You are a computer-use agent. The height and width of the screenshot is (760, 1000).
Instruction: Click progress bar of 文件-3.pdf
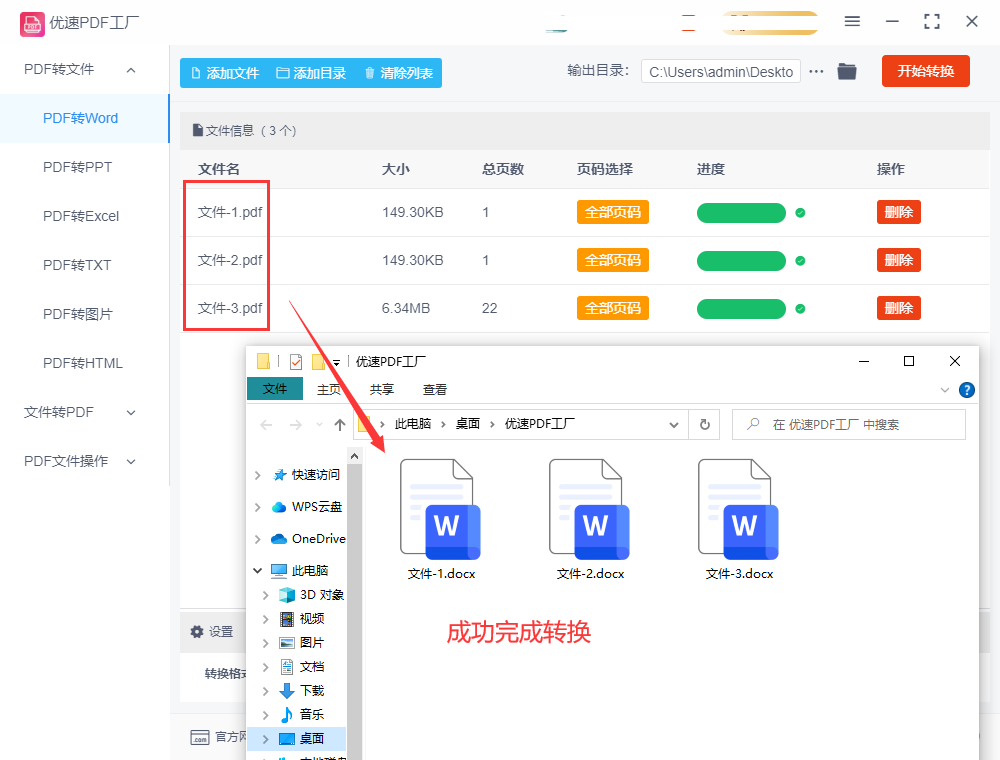741,309
